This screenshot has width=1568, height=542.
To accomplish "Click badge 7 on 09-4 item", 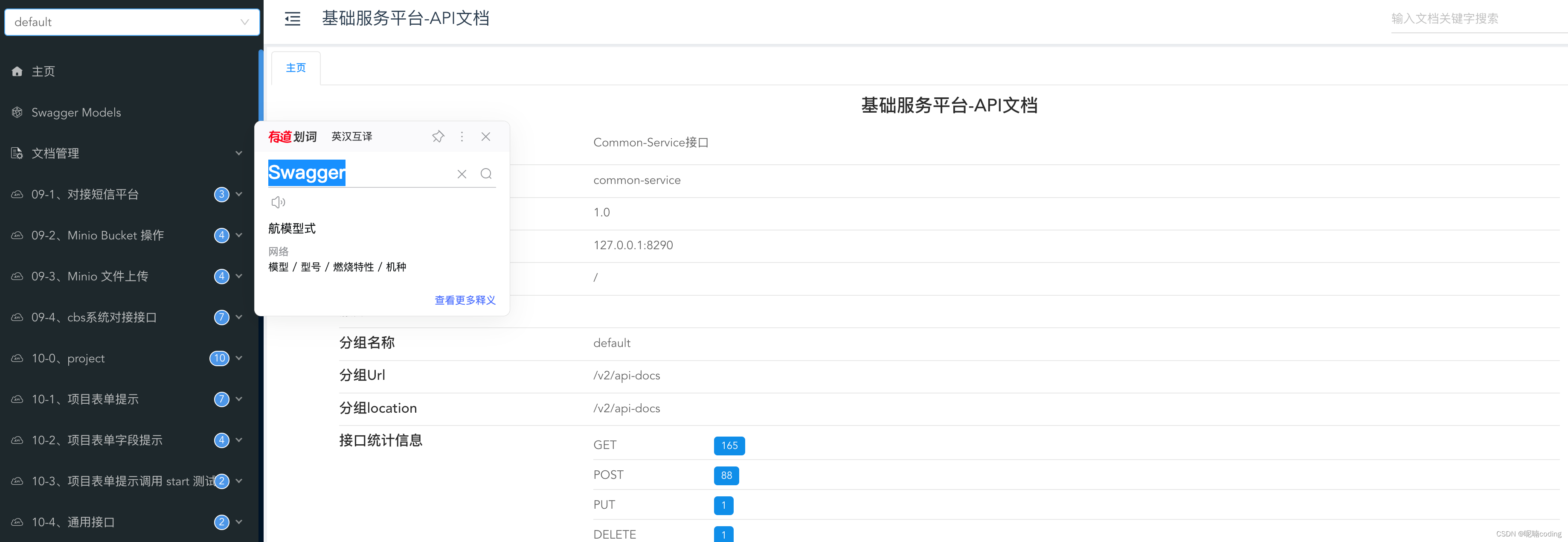I will point(221,317).
